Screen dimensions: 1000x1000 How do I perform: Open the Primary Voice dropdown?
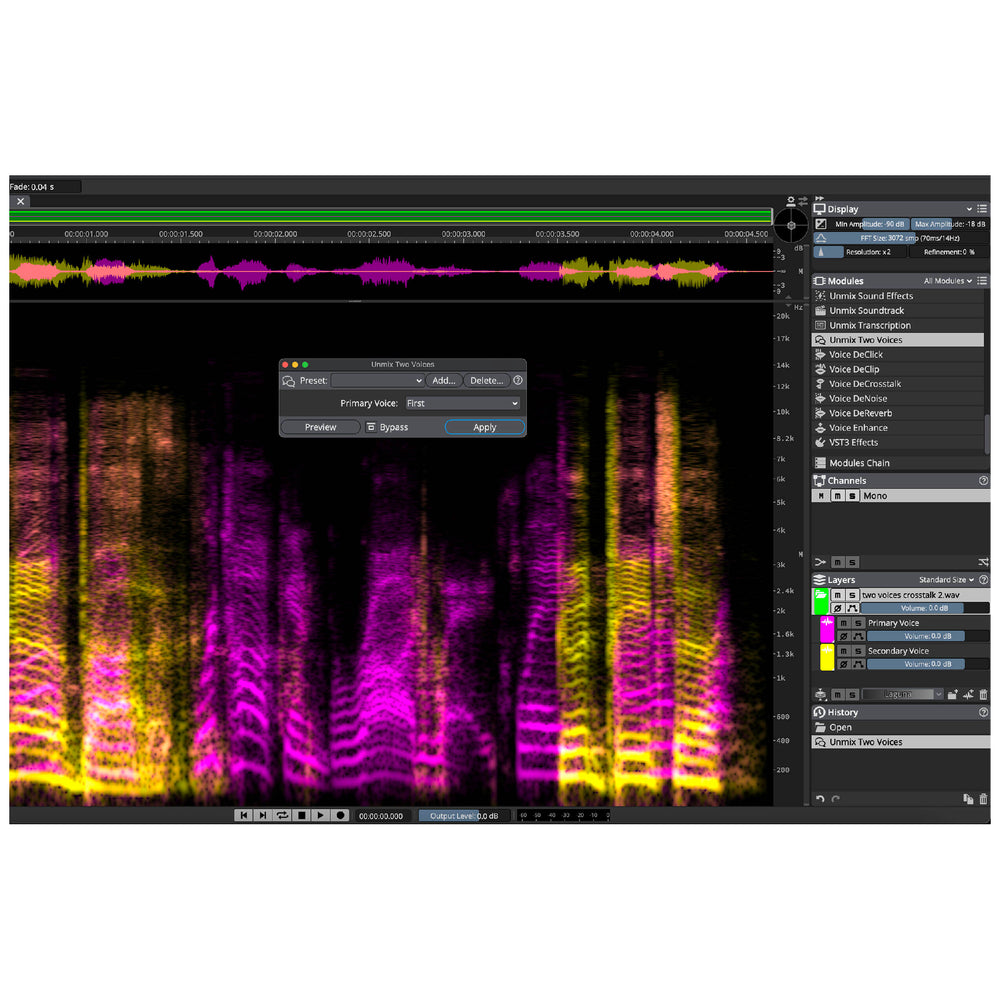(x=463, y=403)
